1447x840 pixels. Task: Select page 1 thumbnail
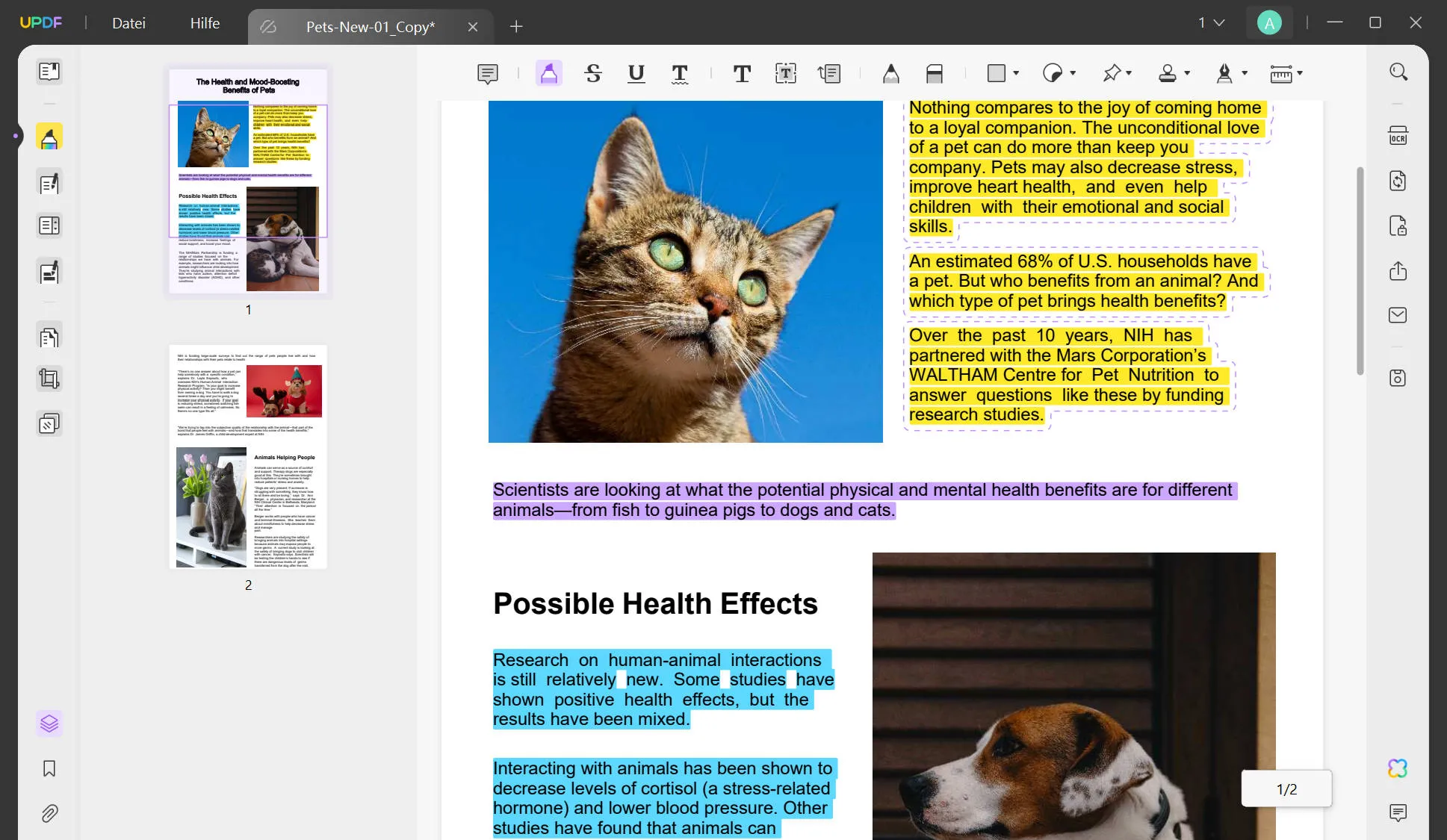pyautogui.click(x=248, y=181)
